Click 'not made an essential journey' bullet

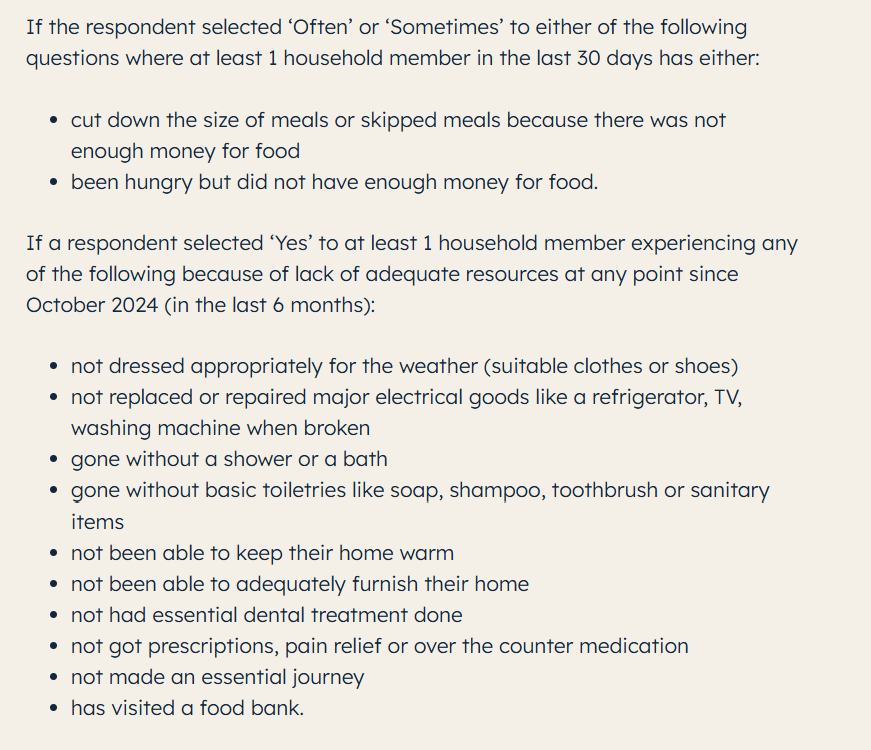217,677
